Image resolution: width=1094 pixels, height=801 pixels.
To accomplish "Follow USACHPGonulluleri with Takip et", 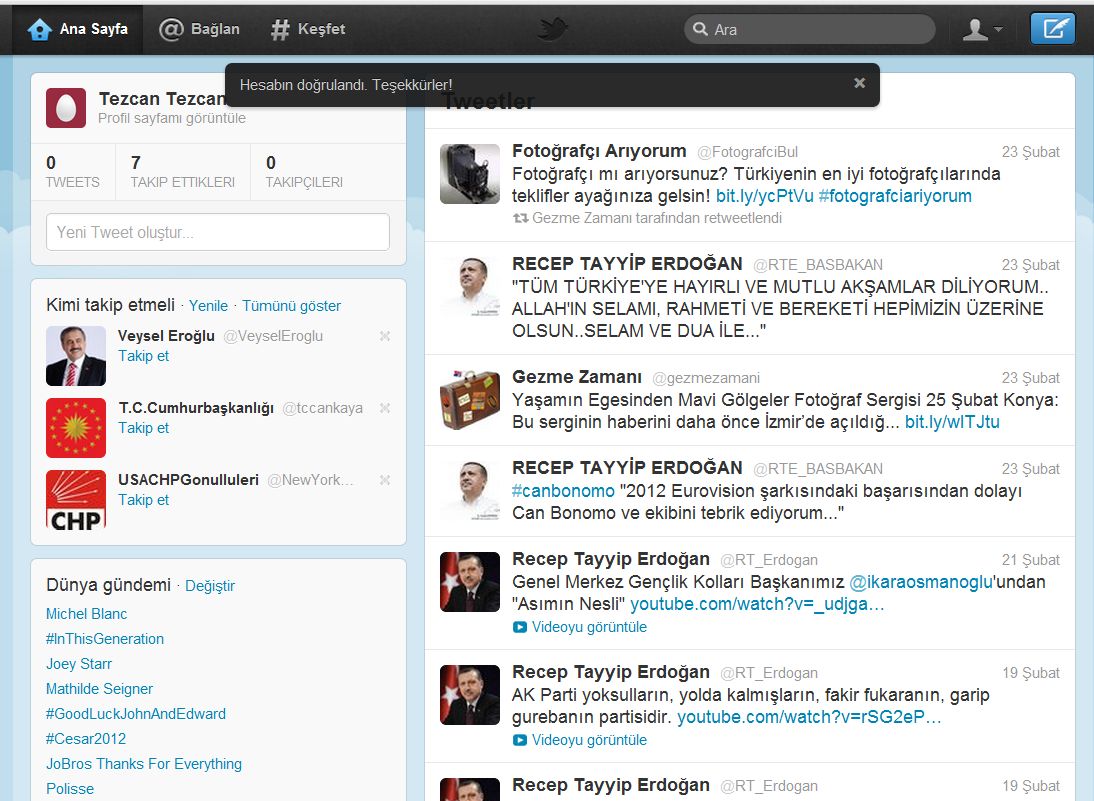I will (143, 500).
